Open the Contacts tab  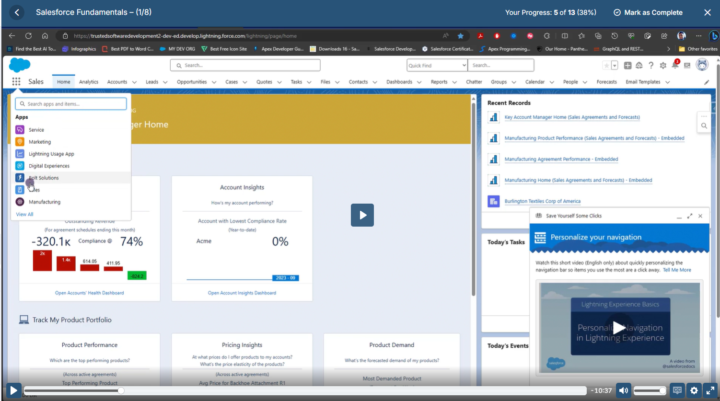(358, 82)
